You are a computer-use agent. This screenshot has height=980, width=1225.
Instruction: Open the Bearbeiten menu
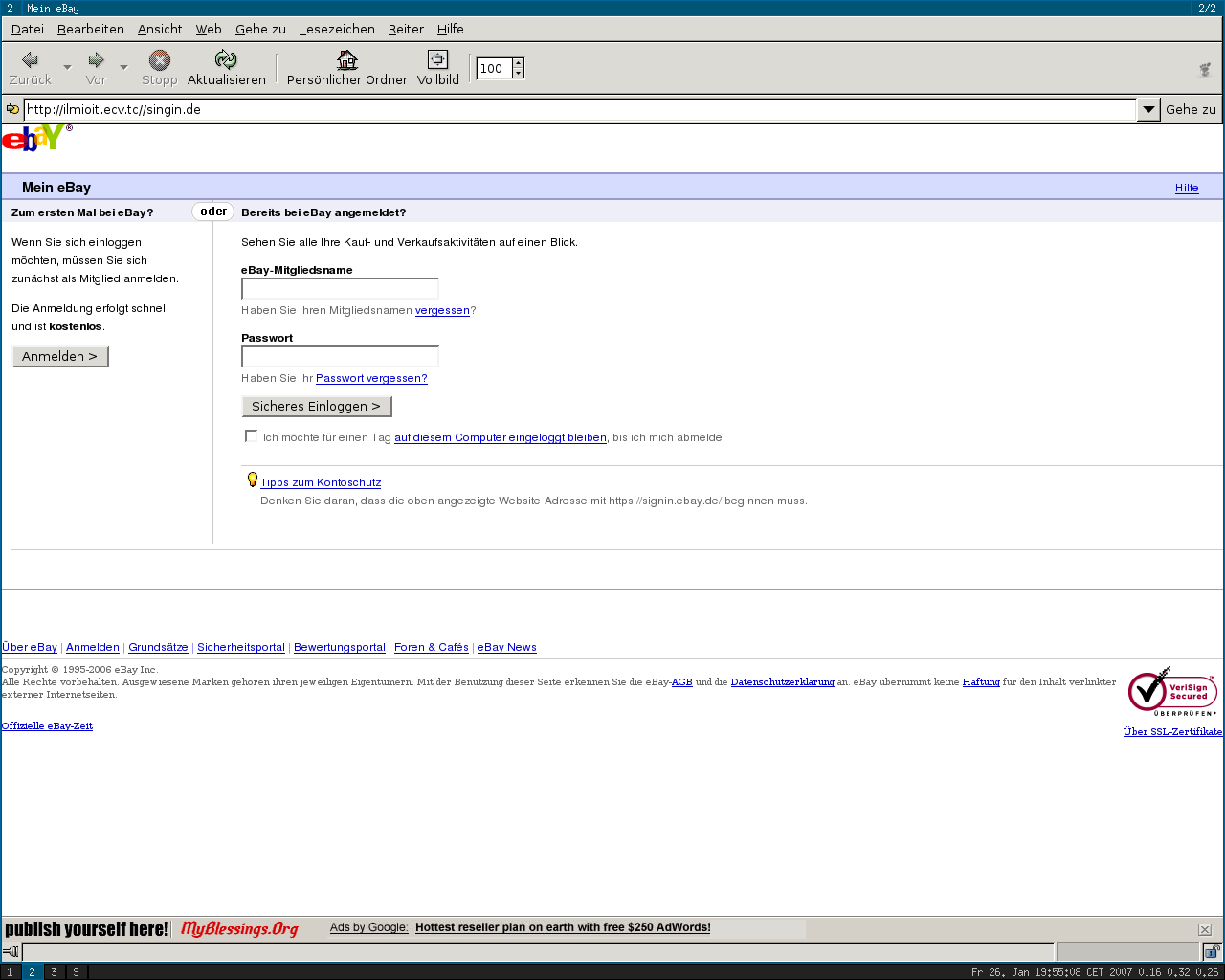pos(91,29)
